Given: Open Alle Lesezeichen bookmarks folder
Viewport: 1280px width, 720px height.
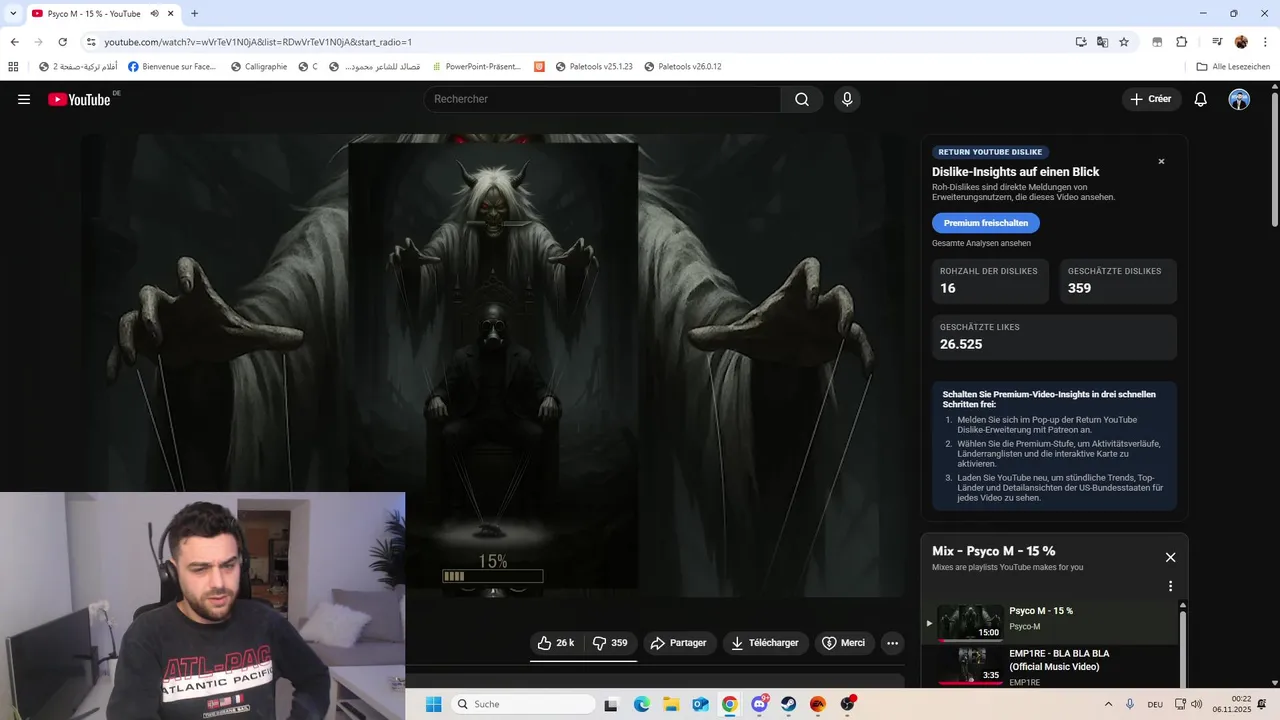Looking at the screenshot, I should pos(1233,67).
